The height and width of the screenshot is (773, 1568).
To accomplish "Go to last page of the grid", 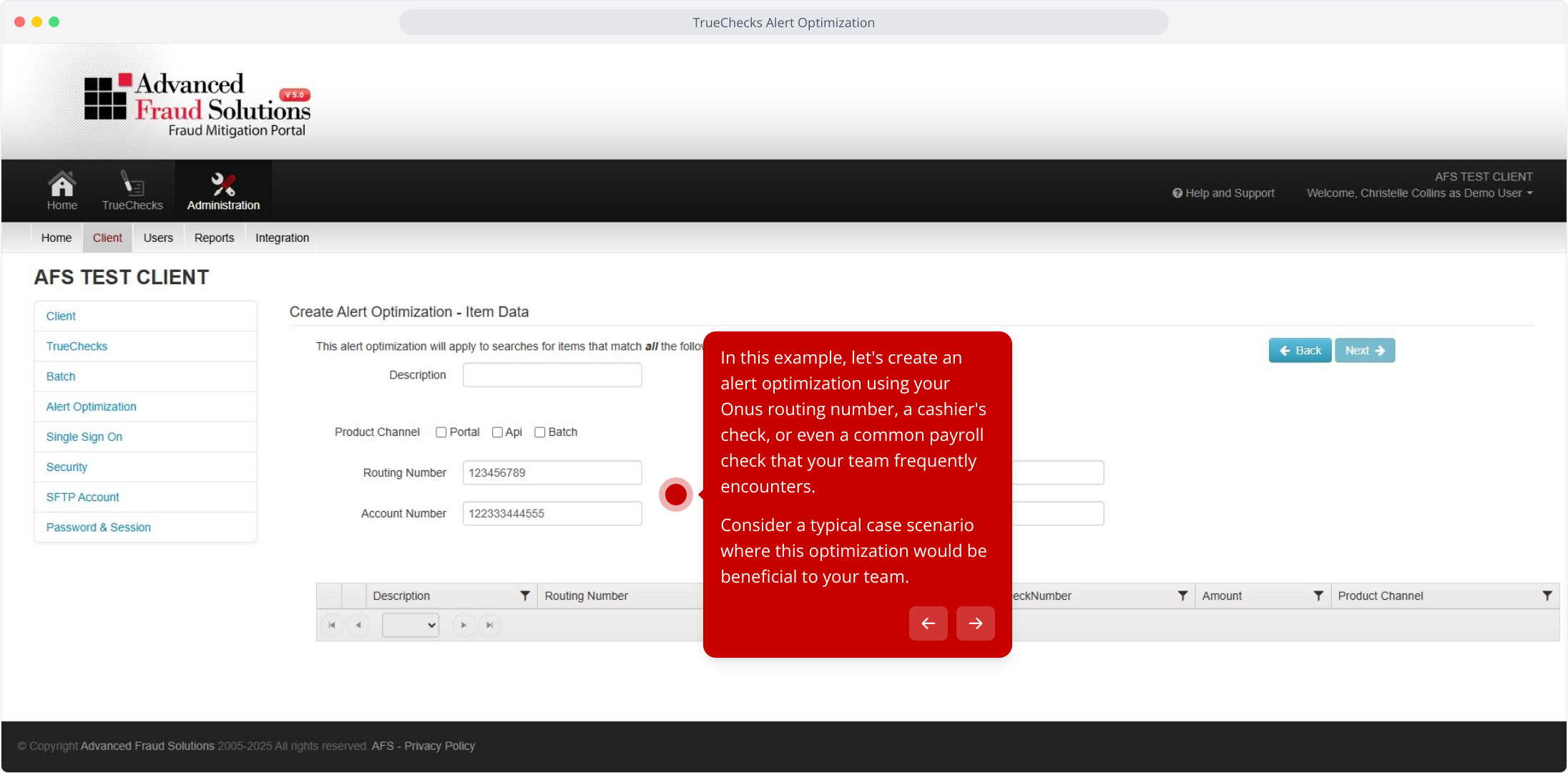I will (x=490, y=625).
